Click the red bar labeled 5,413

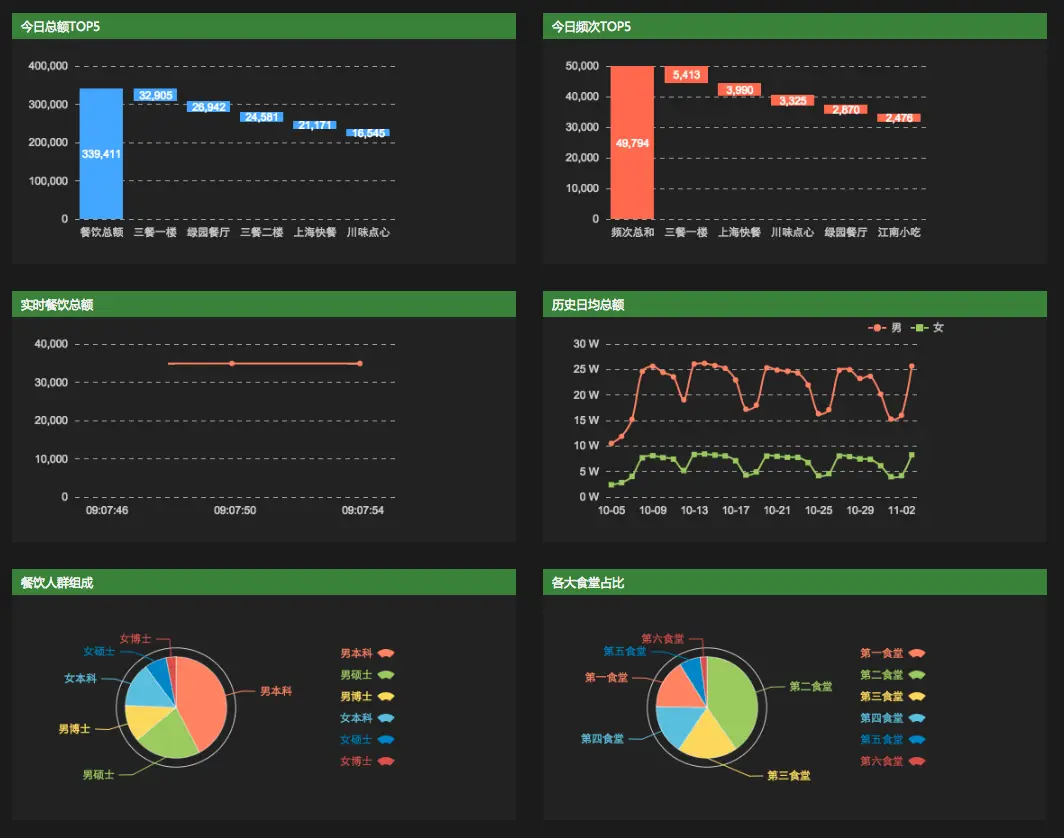(686, 75)
